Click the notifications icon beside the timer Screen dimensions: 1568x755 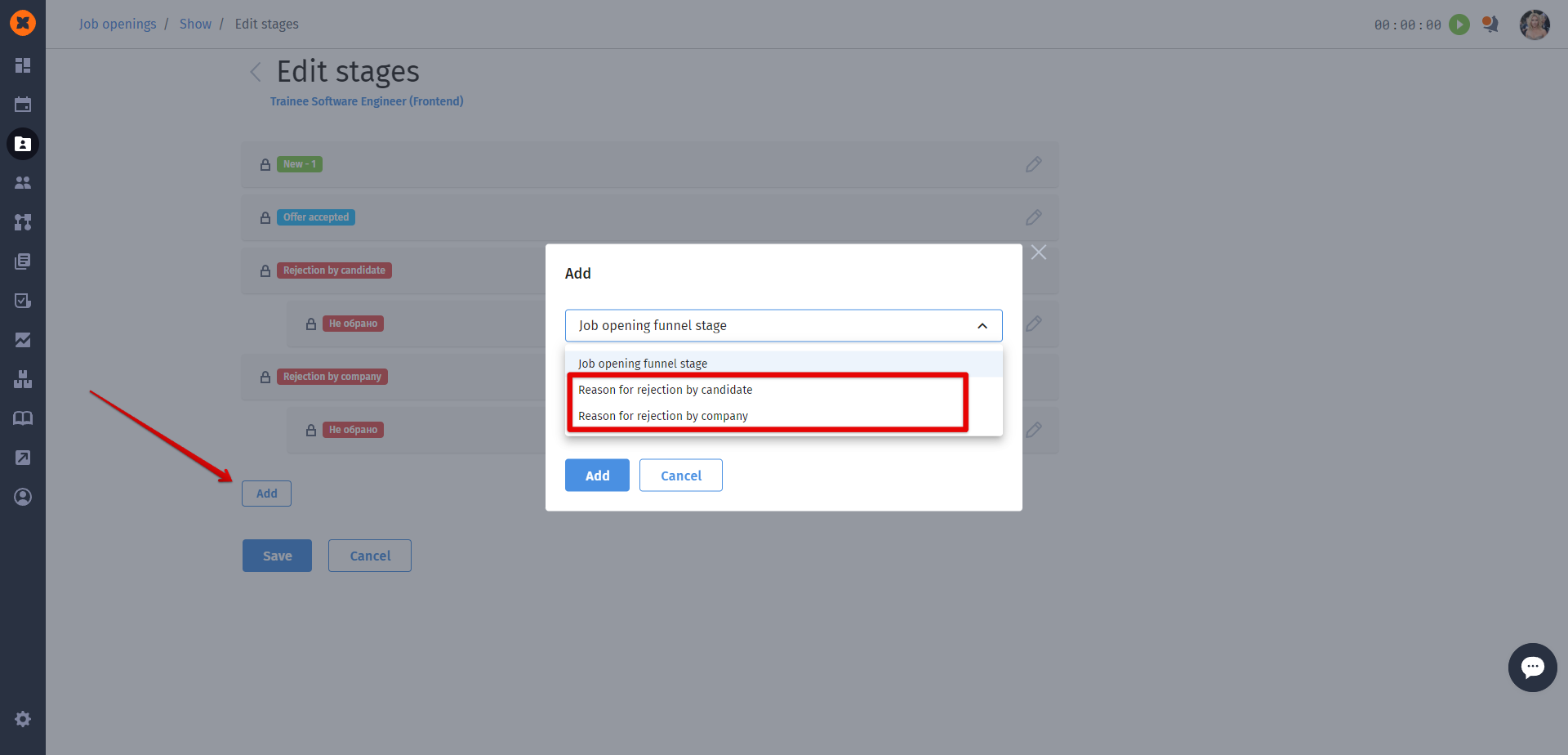click(x=1490, y=25)
